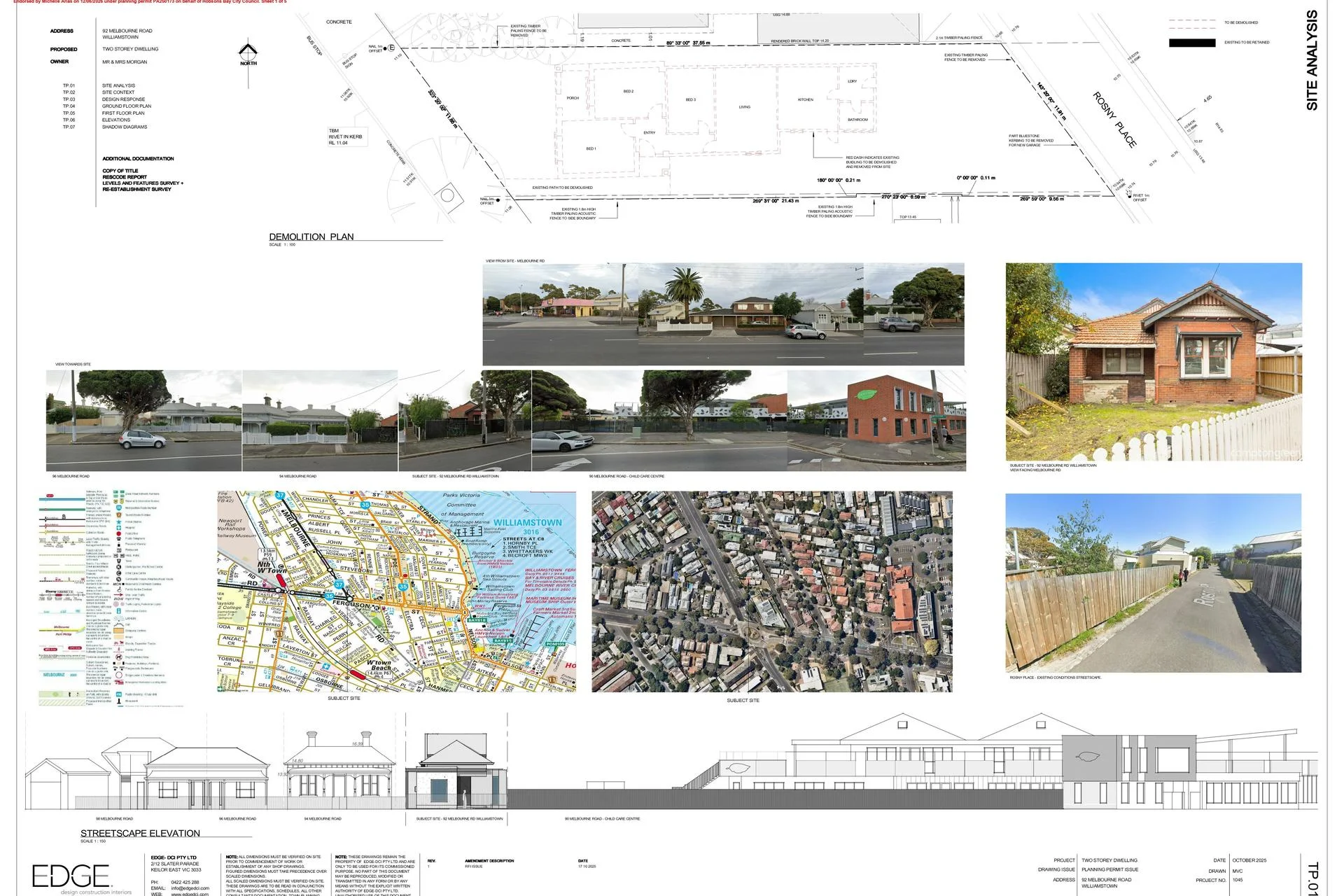Click the project number '1045'

[1238, 880]
